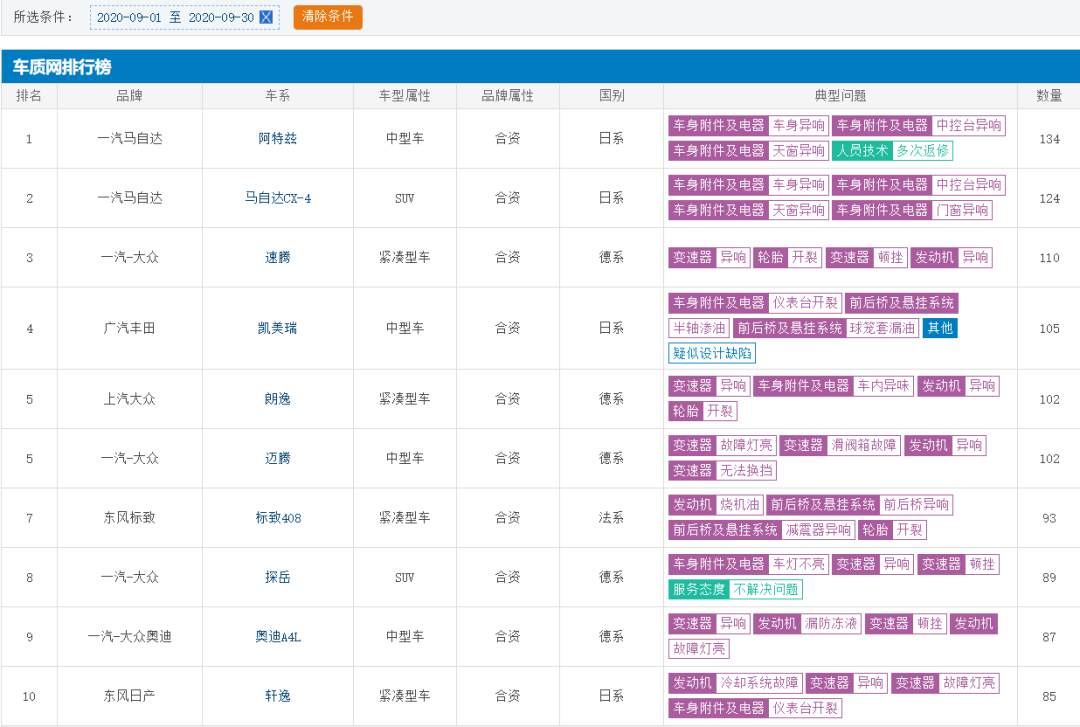The width and height of the screenshot is (1080, 727).
Task: Select brand cell 上汽大众
Action: pyautogui.click(x=129, y=399)
